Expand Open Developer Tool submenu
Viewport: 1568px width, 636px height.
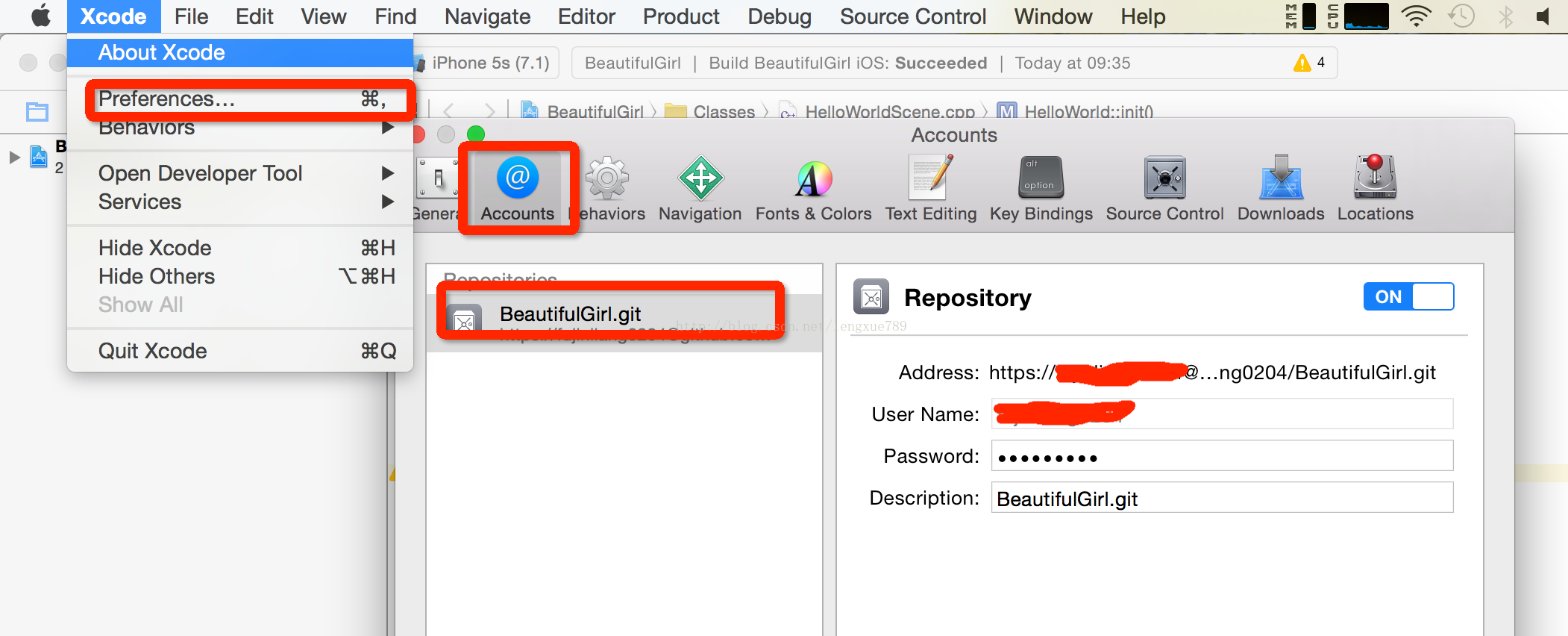pyautogui.click(x=387, y=173)
